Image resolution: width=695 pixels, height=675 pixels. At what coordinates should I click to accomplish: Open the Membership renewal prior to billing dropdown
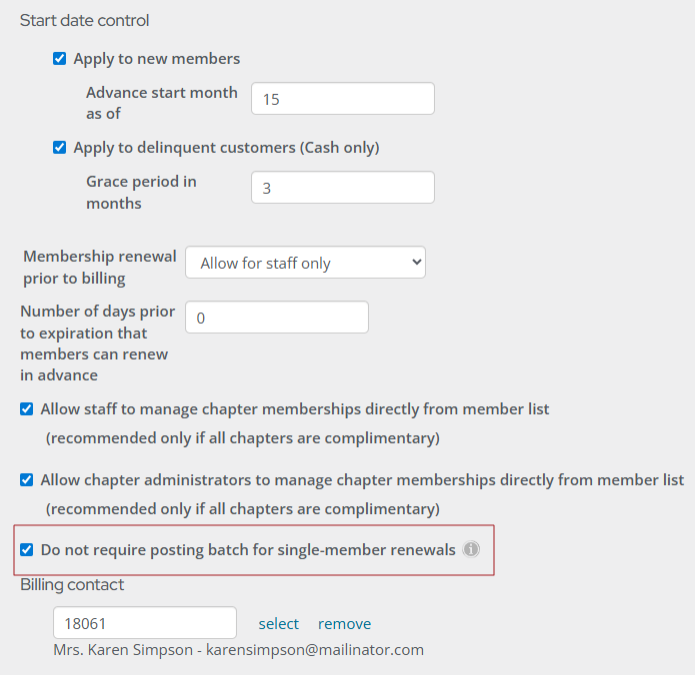click(305, 264)
